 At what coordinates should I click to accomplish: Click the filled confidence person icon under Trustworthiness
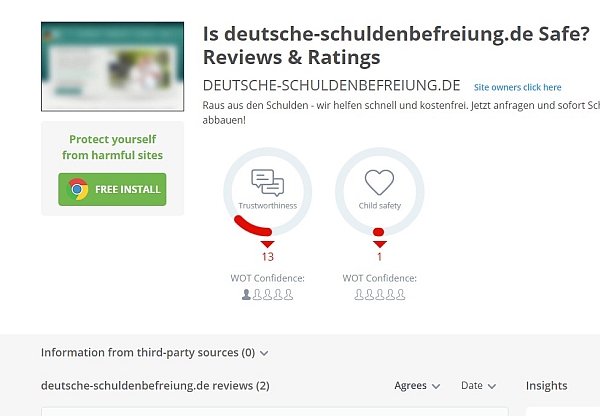coord(246,295)
